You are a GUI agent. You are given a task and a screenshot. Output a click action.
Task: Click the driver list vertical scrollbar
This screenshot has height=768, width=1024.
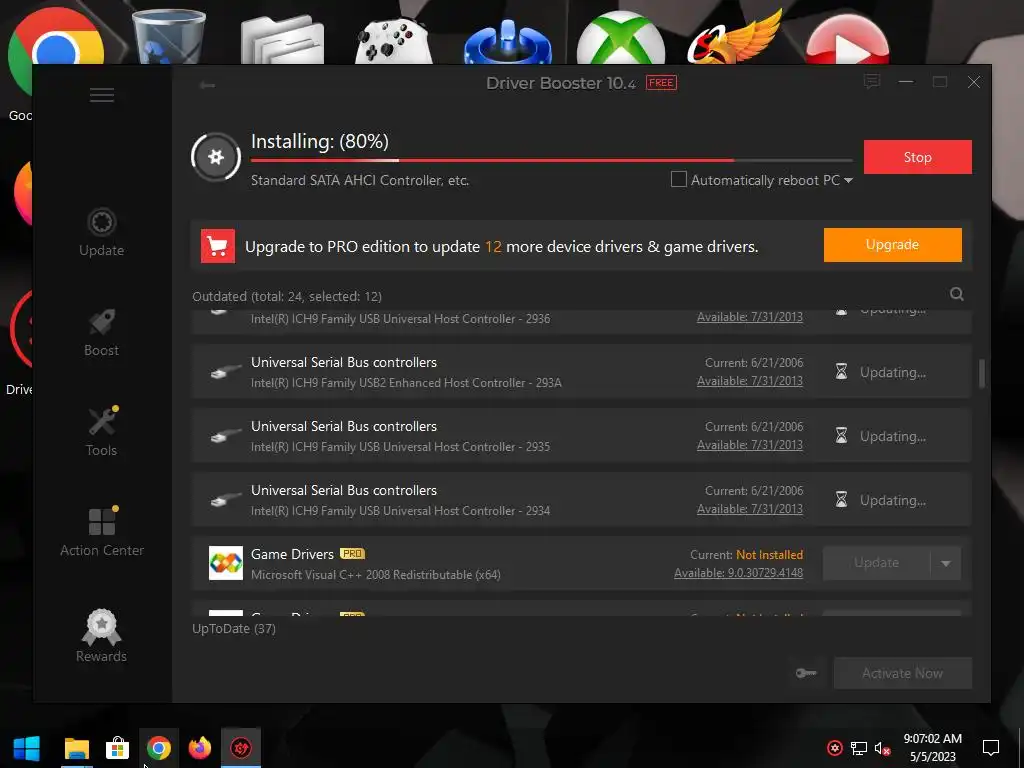coord(982,373)
